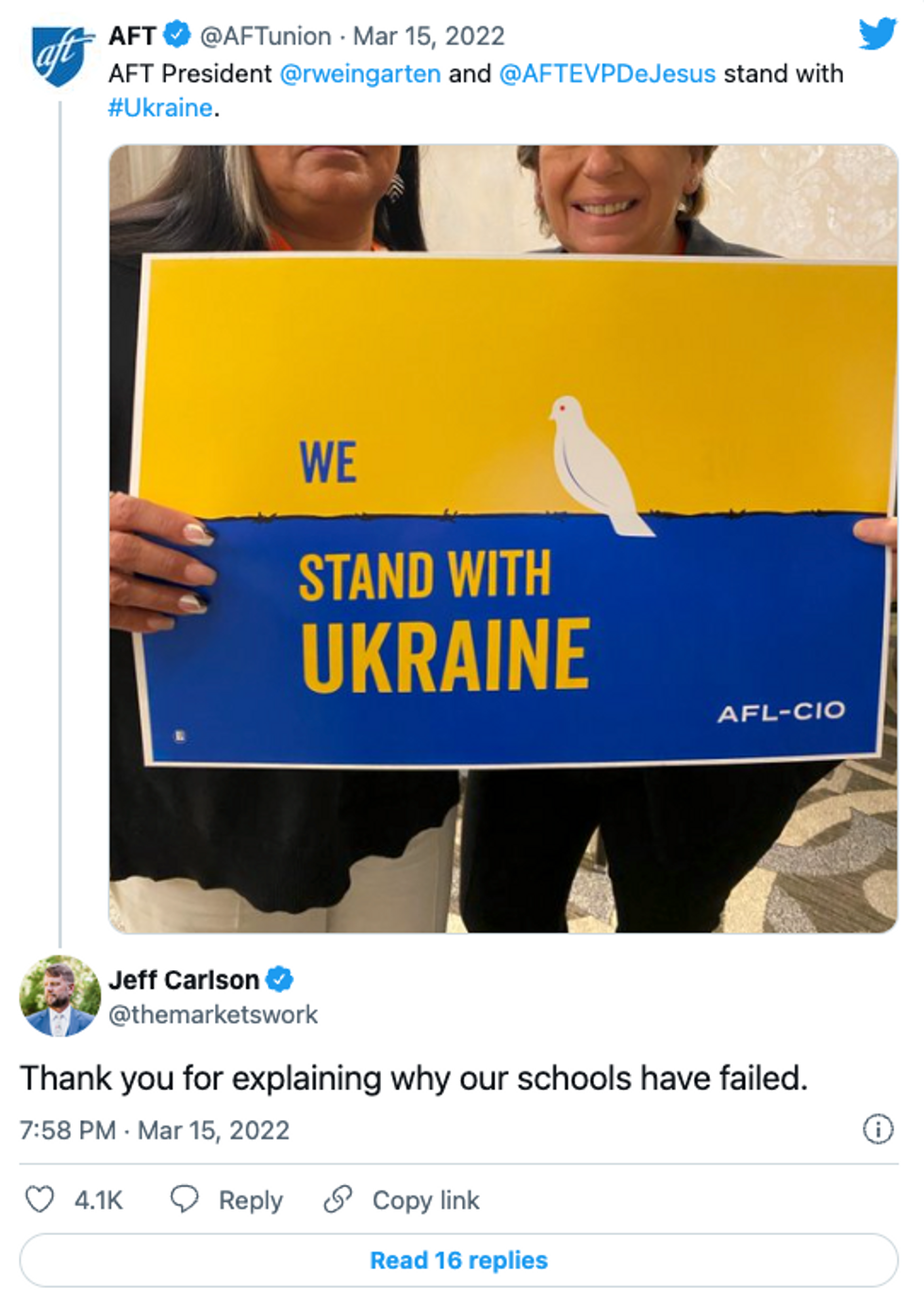
Task: Click the @themarketswork handle
Action: tap(213, 1014)
